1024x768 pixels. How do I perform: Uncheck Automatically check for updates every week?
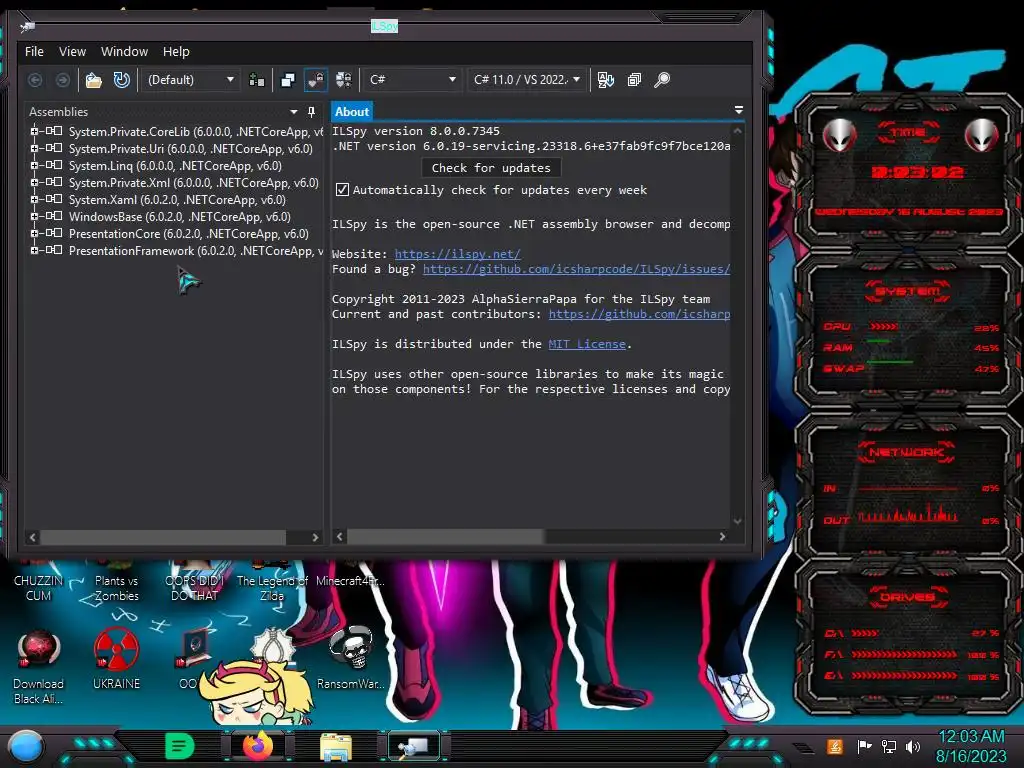342,190
